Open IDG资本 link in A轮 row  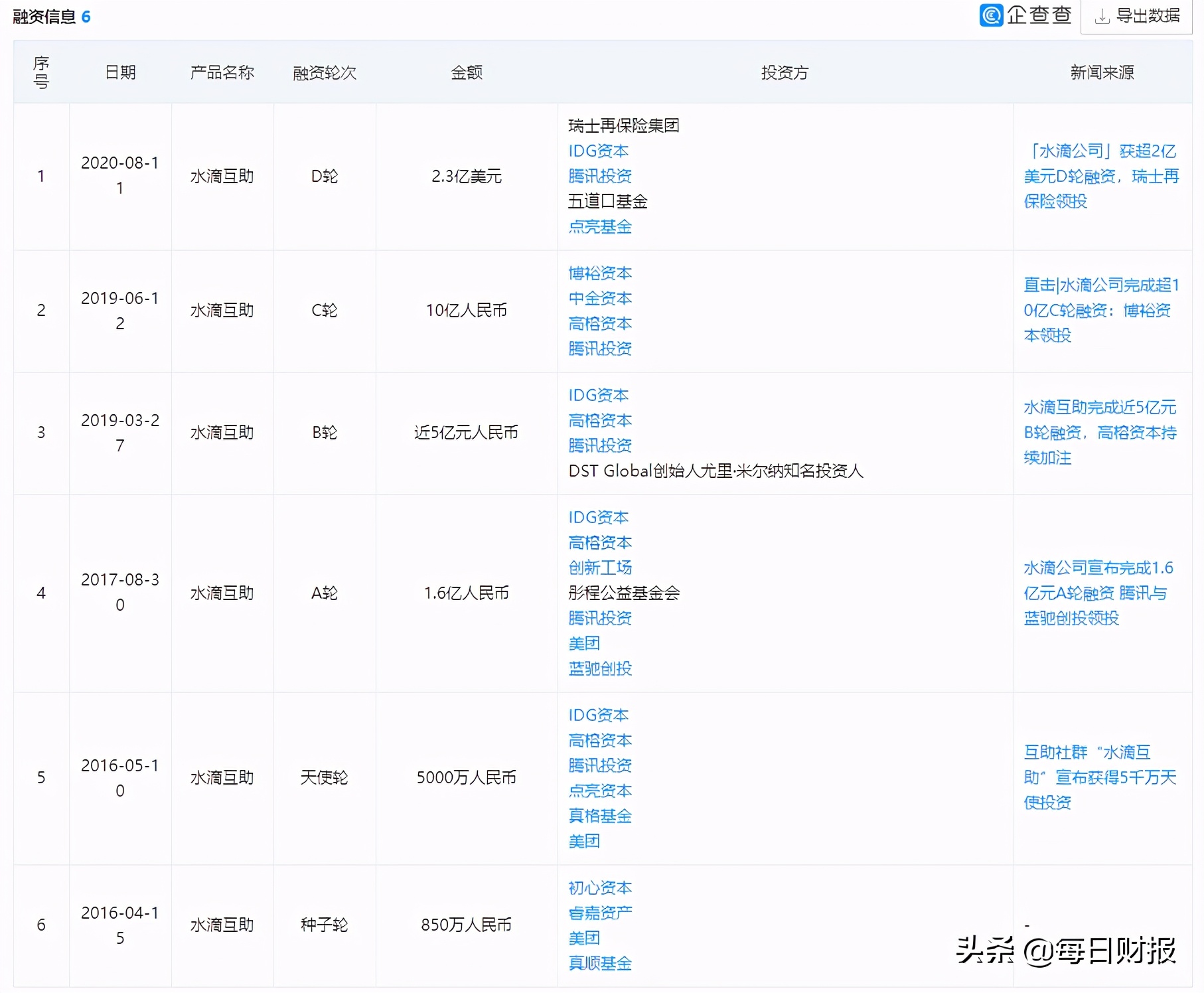[x=598, y=517]
